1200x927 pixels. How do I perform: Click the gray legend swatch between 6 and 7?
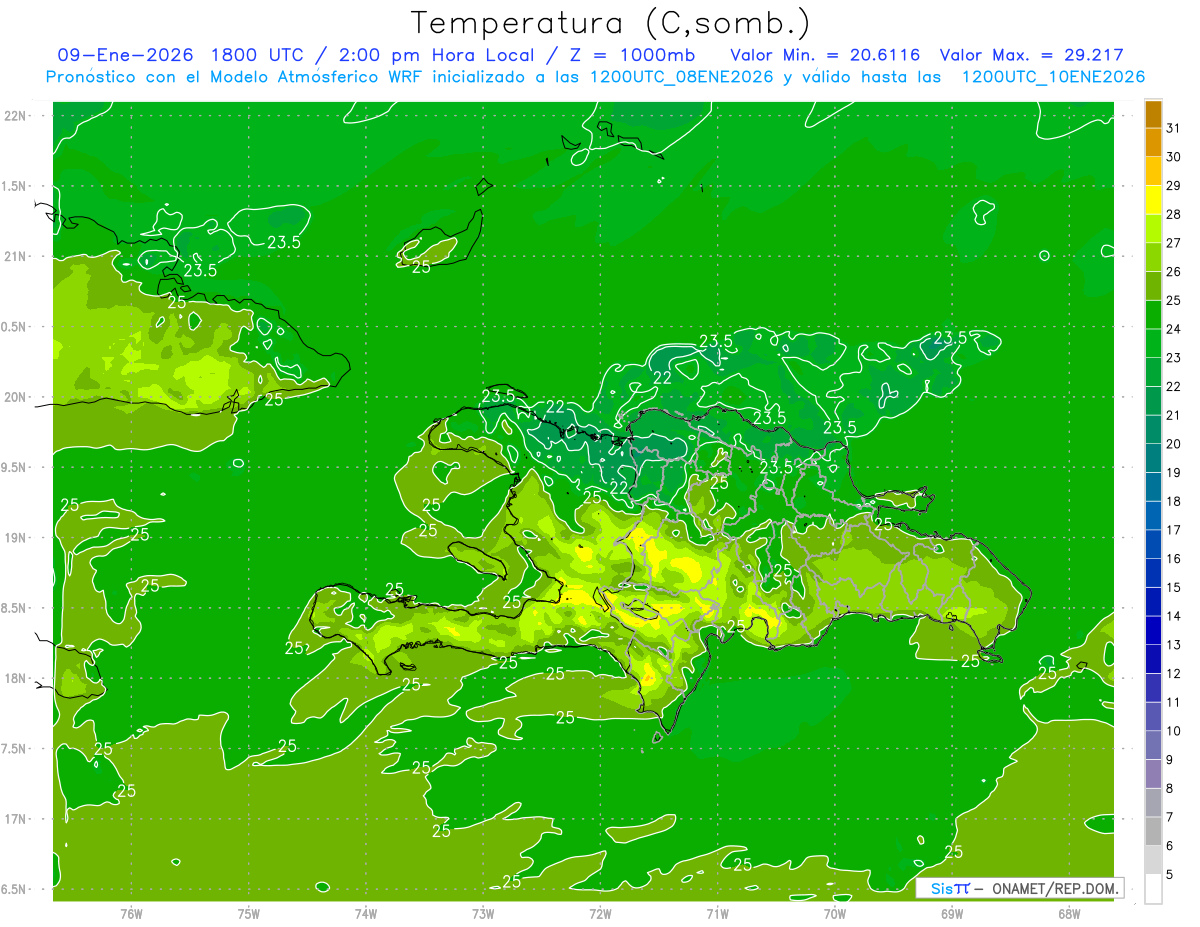1153,831
